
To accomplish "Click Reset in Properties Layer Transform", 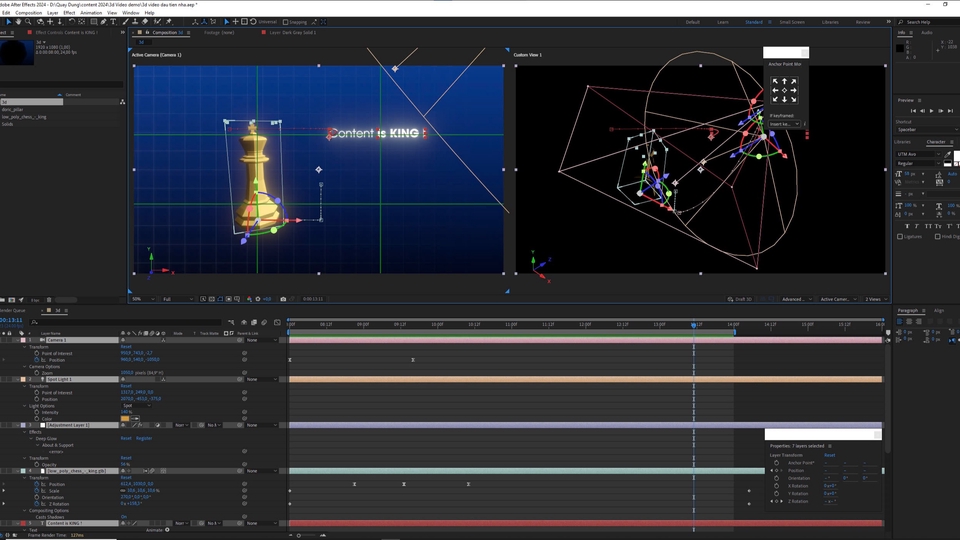I will (830, 455).
